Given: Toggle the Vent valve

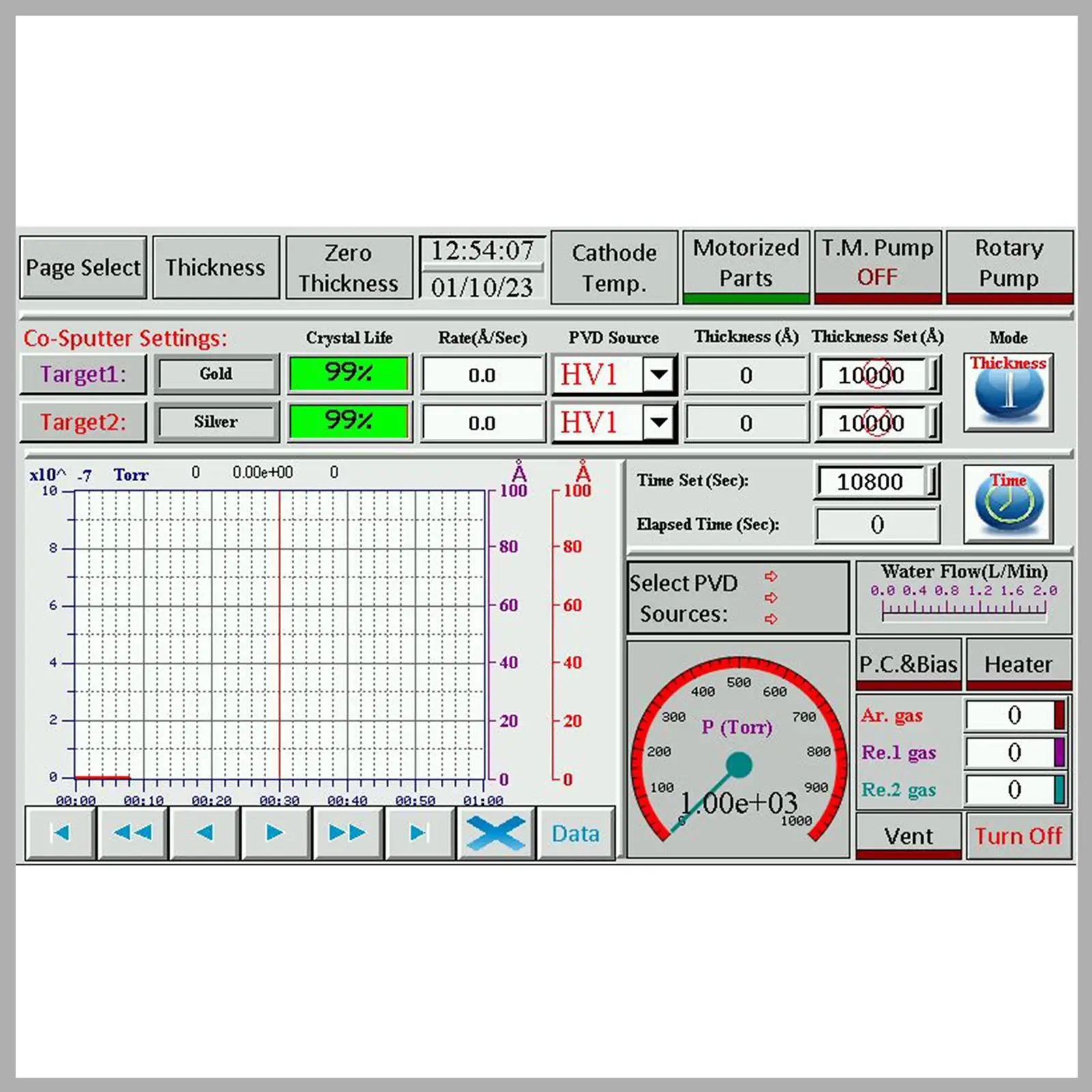Looking at the screenshot, I should click(908, 836).
